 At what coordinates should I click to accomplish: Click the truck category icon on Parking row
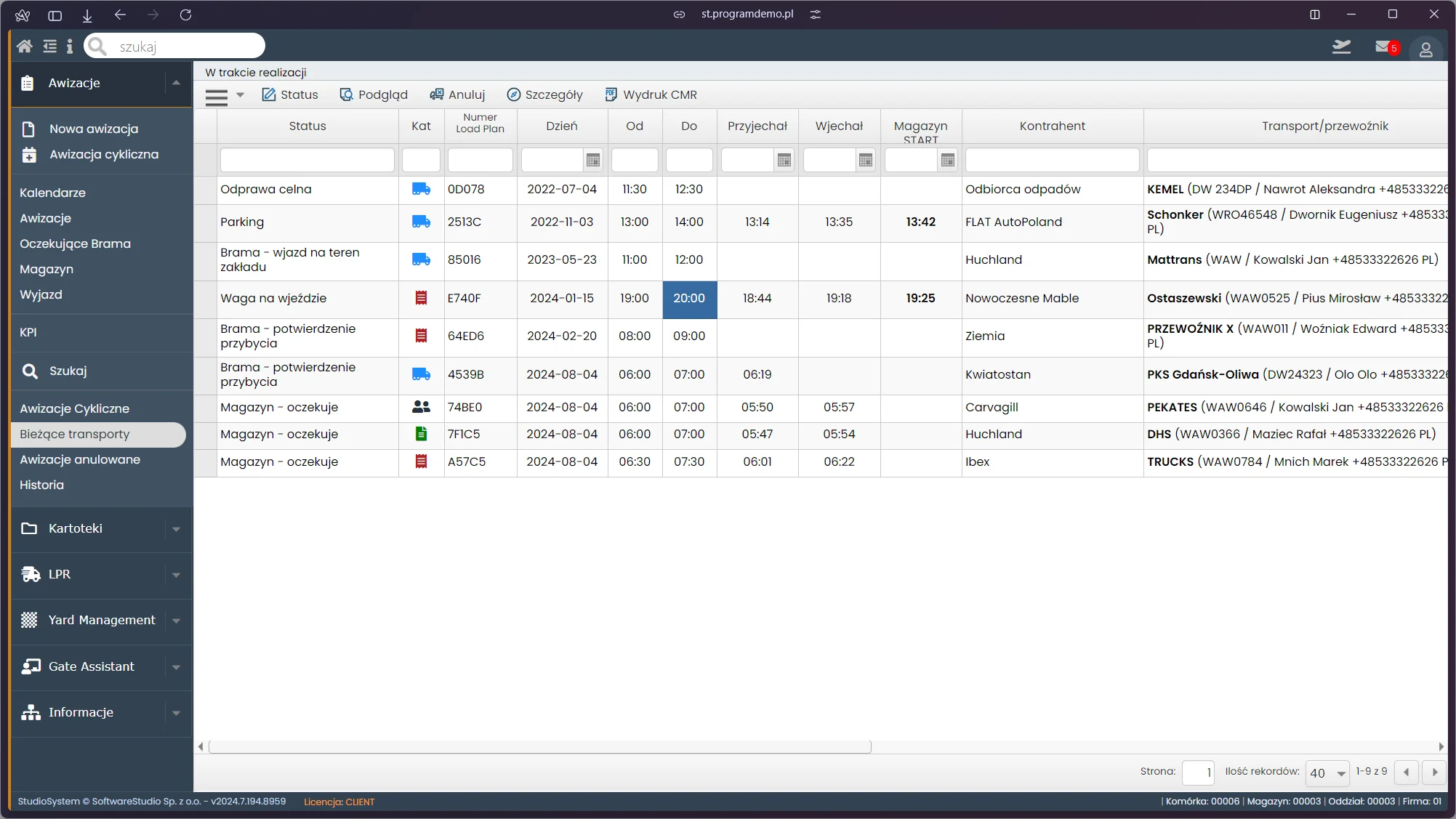(421, 221)
